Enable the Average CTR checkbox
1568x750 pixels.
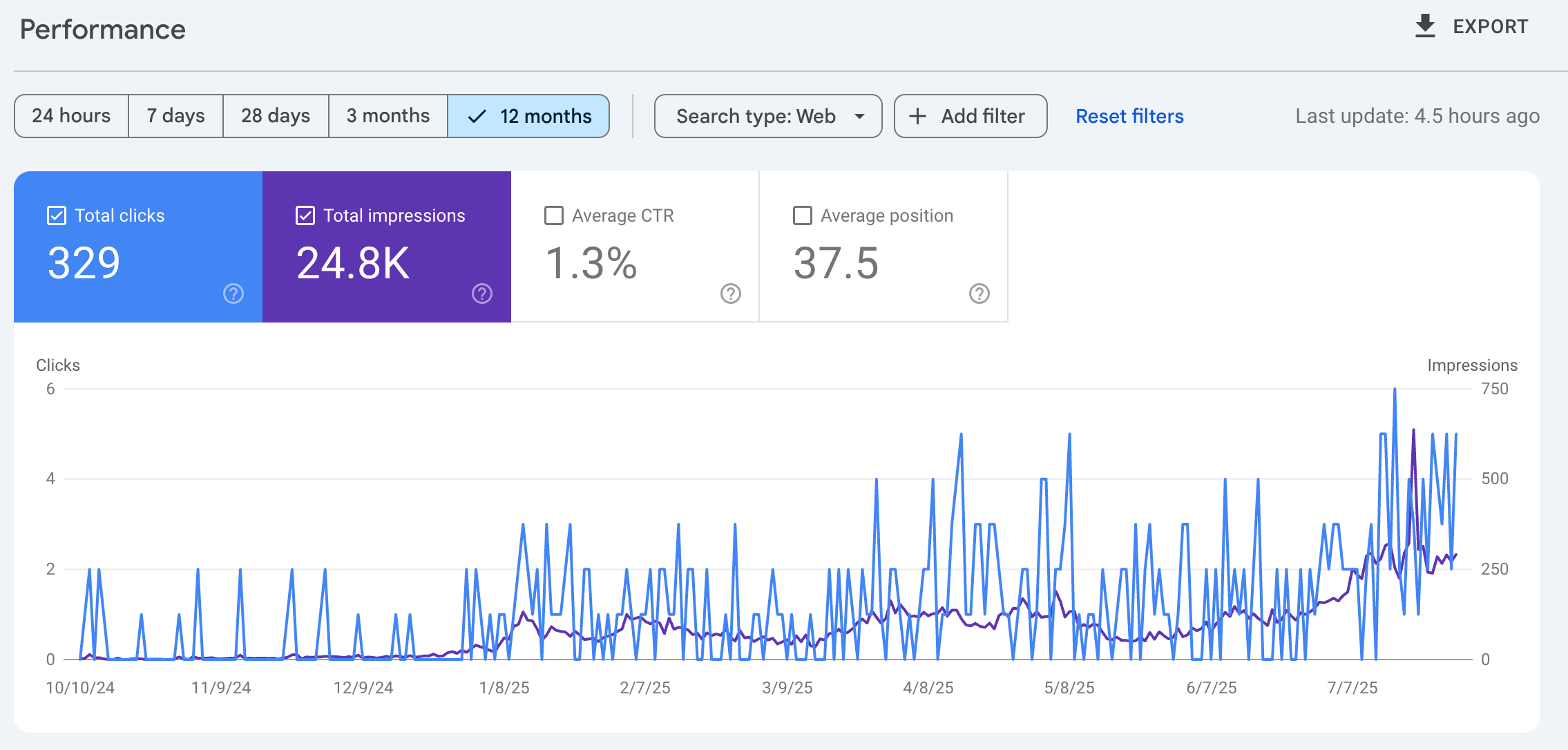554,215
